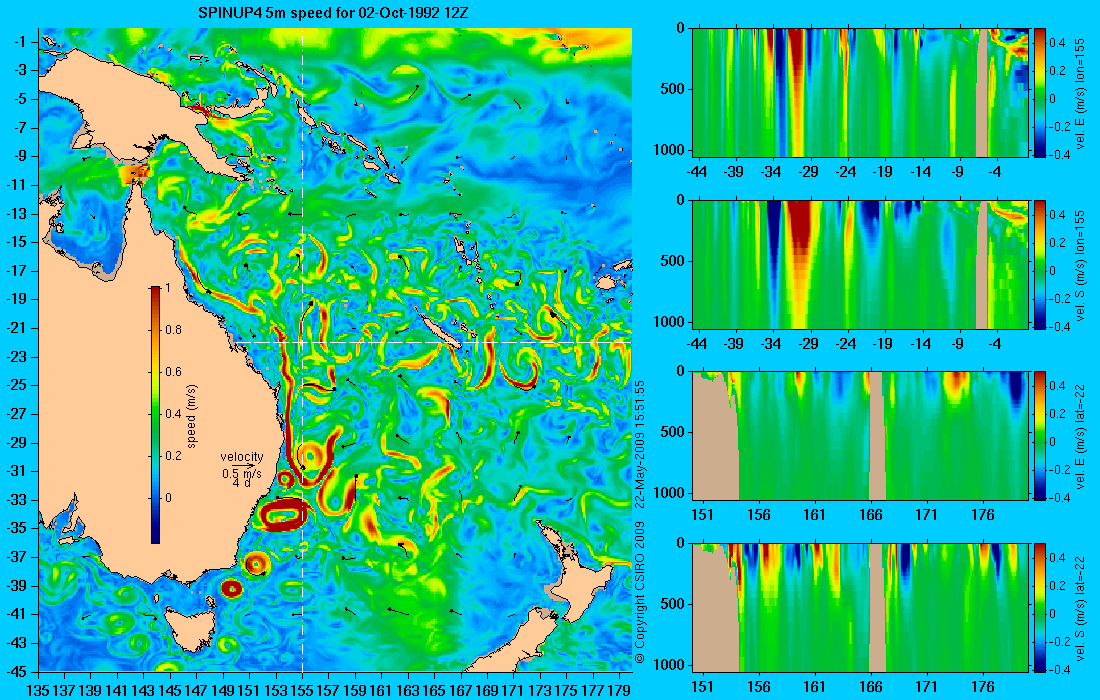Screen dimensions: 1100x700
Task: Select the "speed (m/s)" colorbar label
Action: coord(192,416)
